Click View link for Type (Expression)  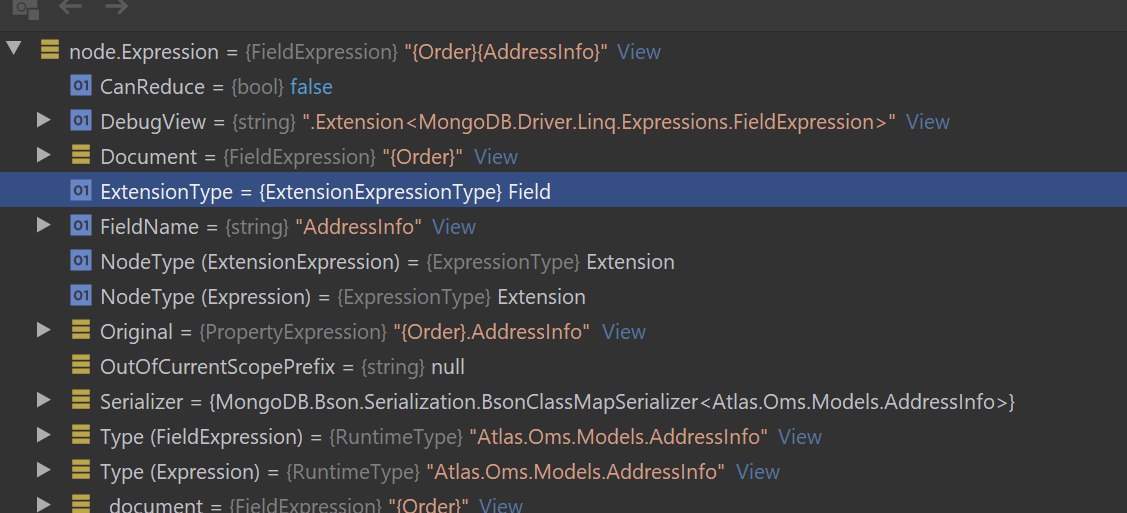pos(757,471)
